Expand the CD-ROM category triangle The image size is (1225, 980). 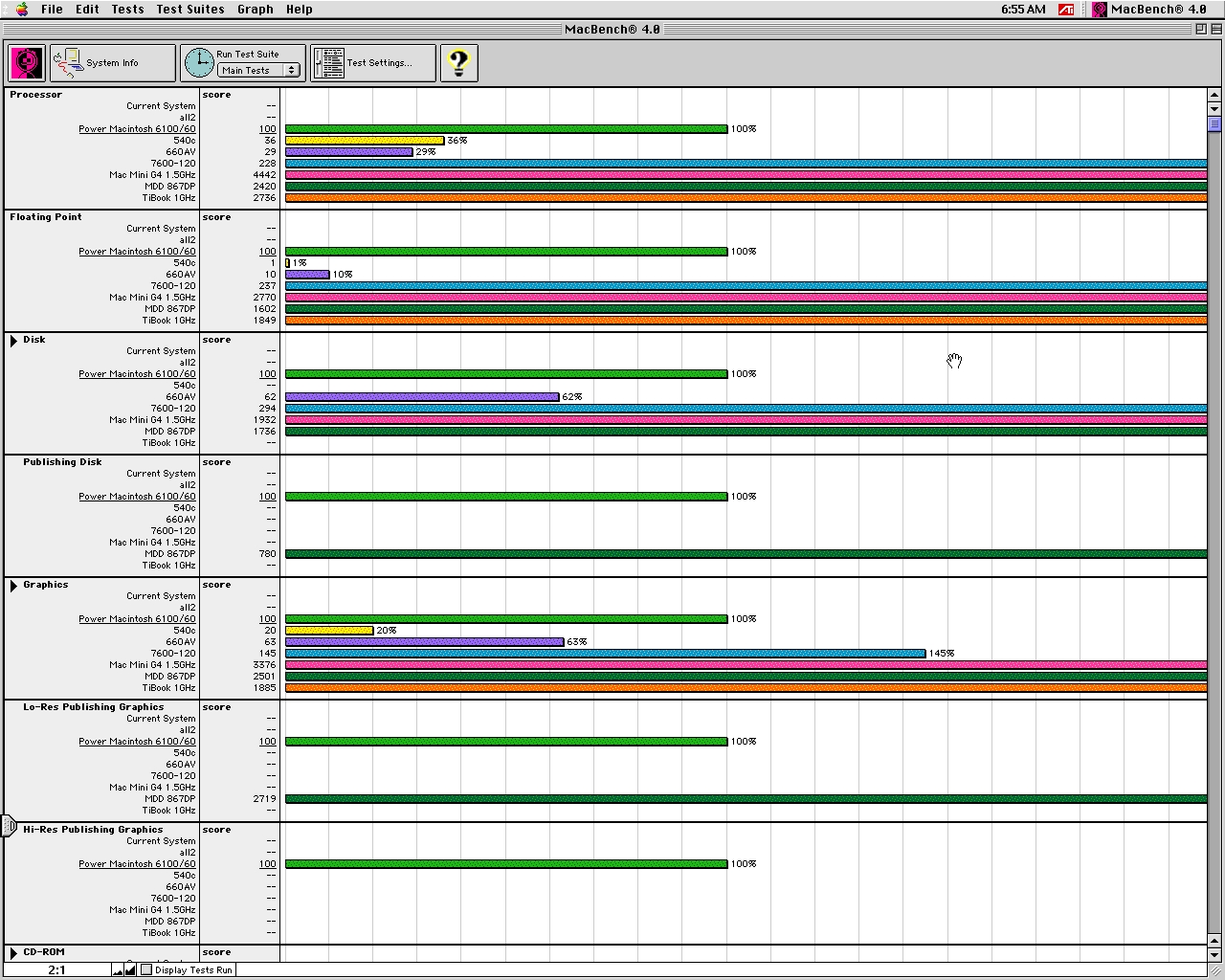tap(13, 953)
